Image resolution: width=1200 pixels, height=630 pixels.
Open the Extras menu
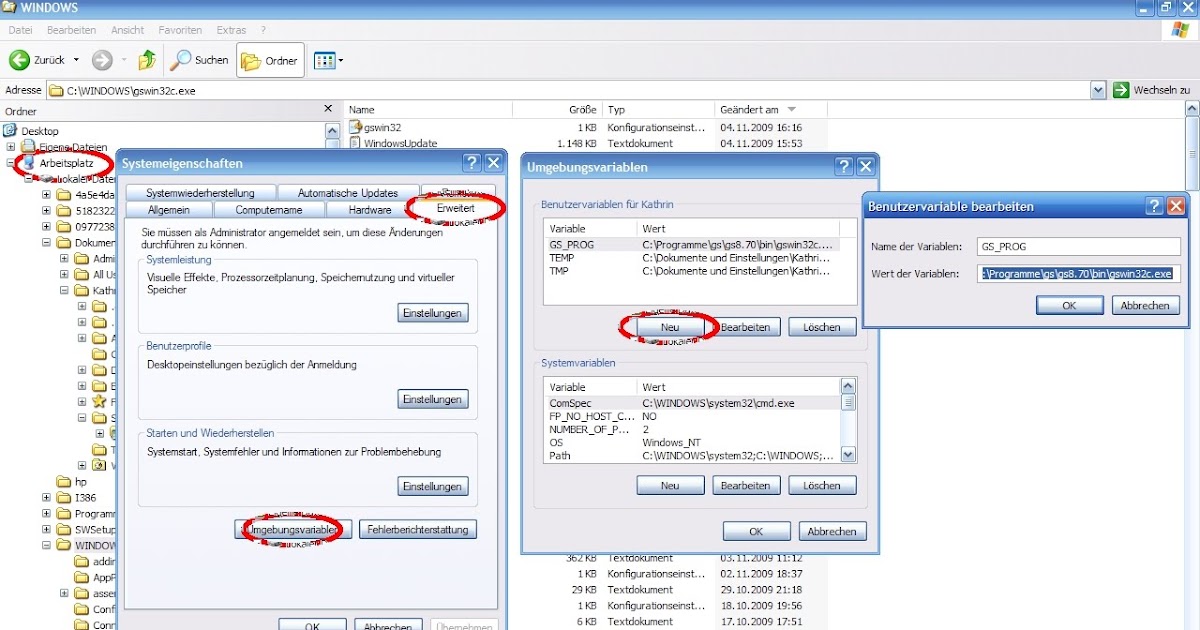(x=231, y=30)
